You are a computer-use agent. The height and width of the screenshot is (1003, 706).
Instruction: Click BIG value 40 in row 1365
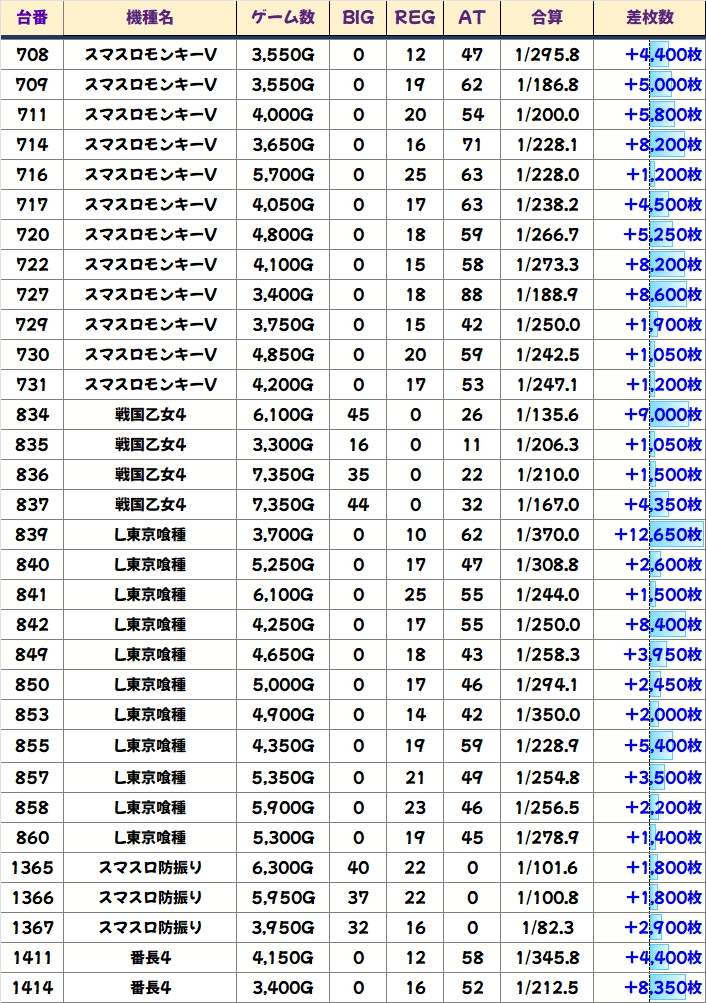(x=358, y=868)
